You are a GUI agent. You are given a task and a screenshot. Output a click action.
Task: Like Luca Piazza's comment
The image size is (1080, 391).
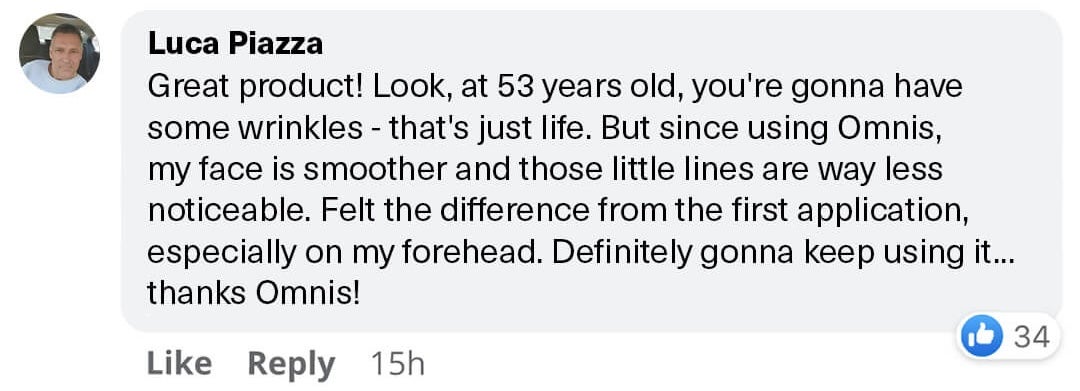pos(179,363)
